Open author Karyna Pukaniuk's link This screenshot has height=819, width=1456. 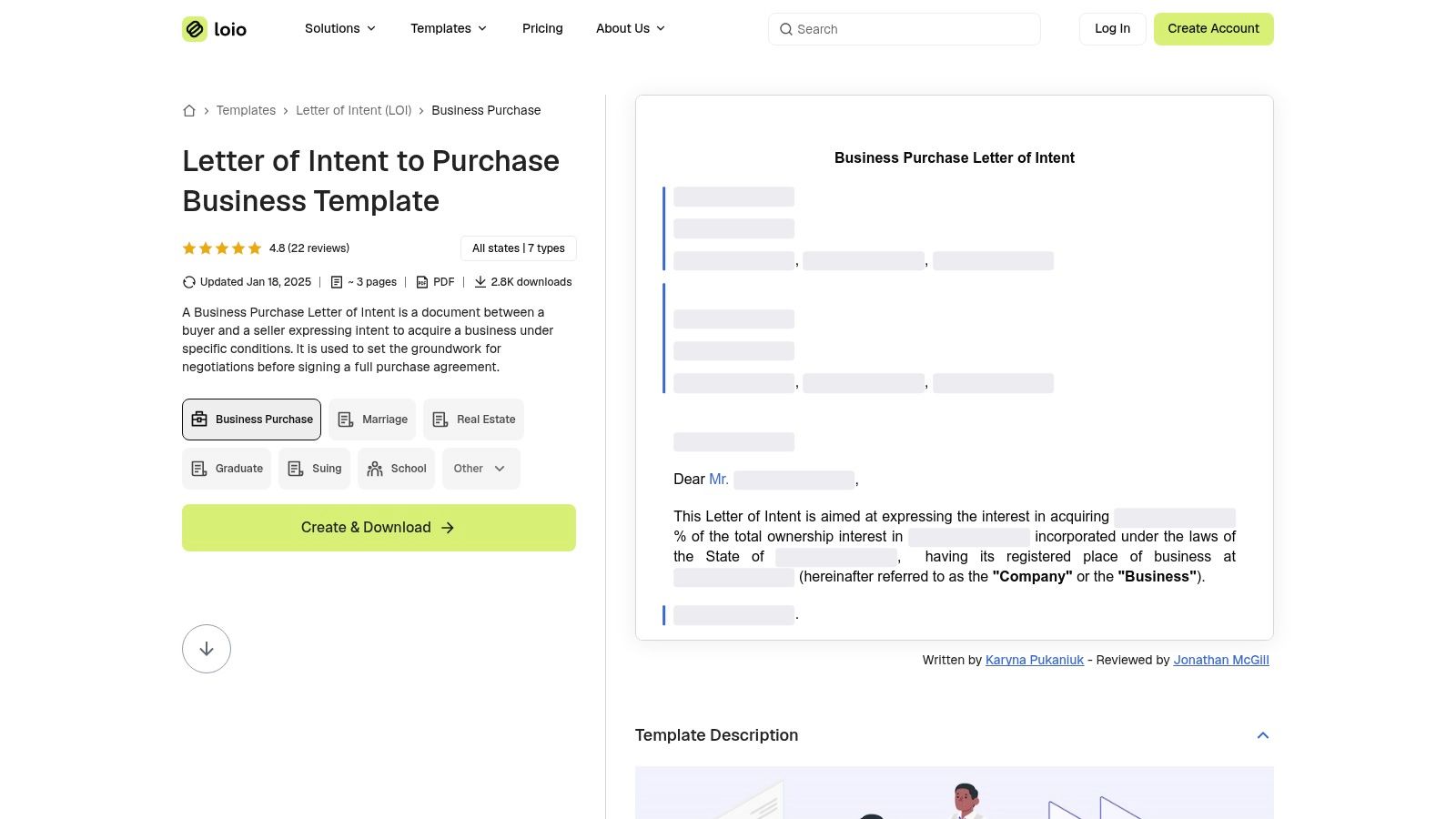[x=1034, y=661]
